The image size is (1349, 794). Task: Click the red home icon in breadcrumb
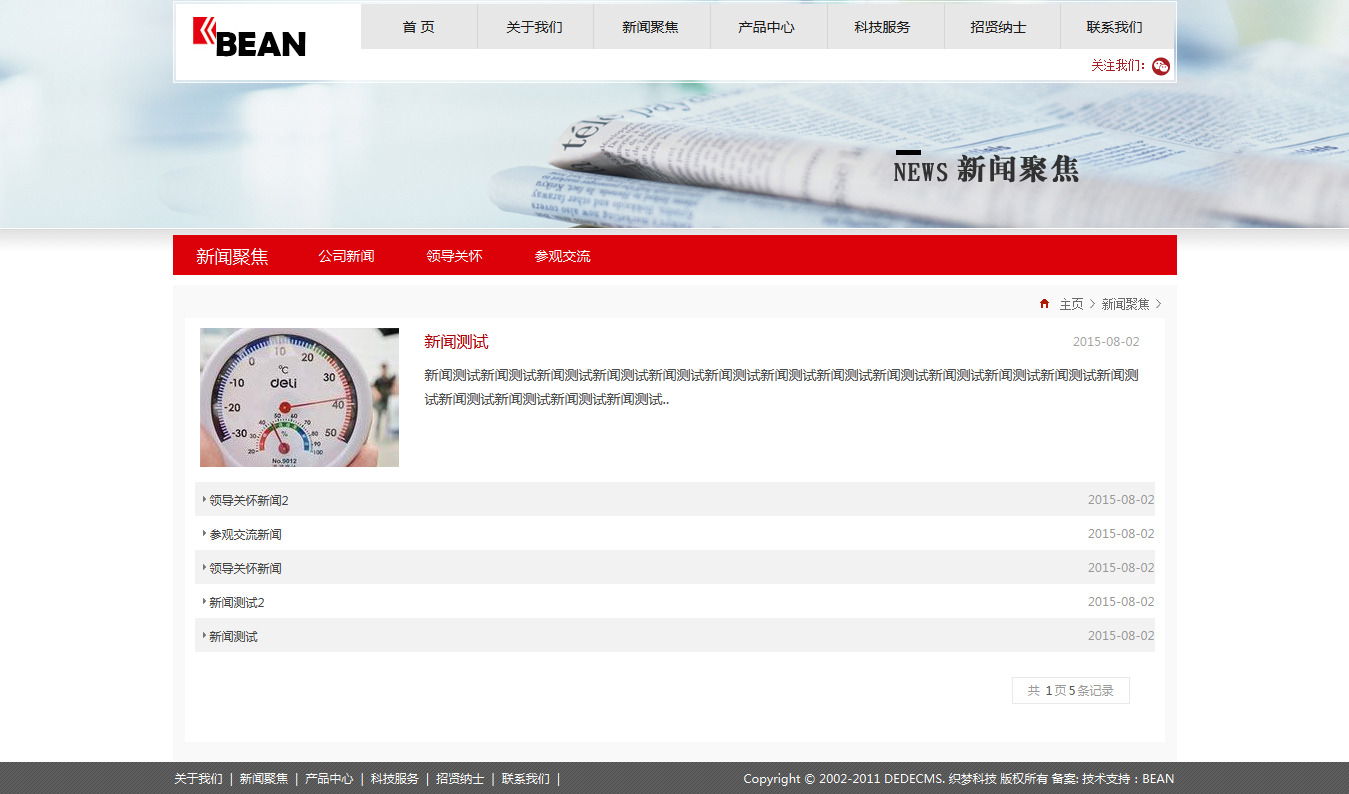pos(1044,304)
